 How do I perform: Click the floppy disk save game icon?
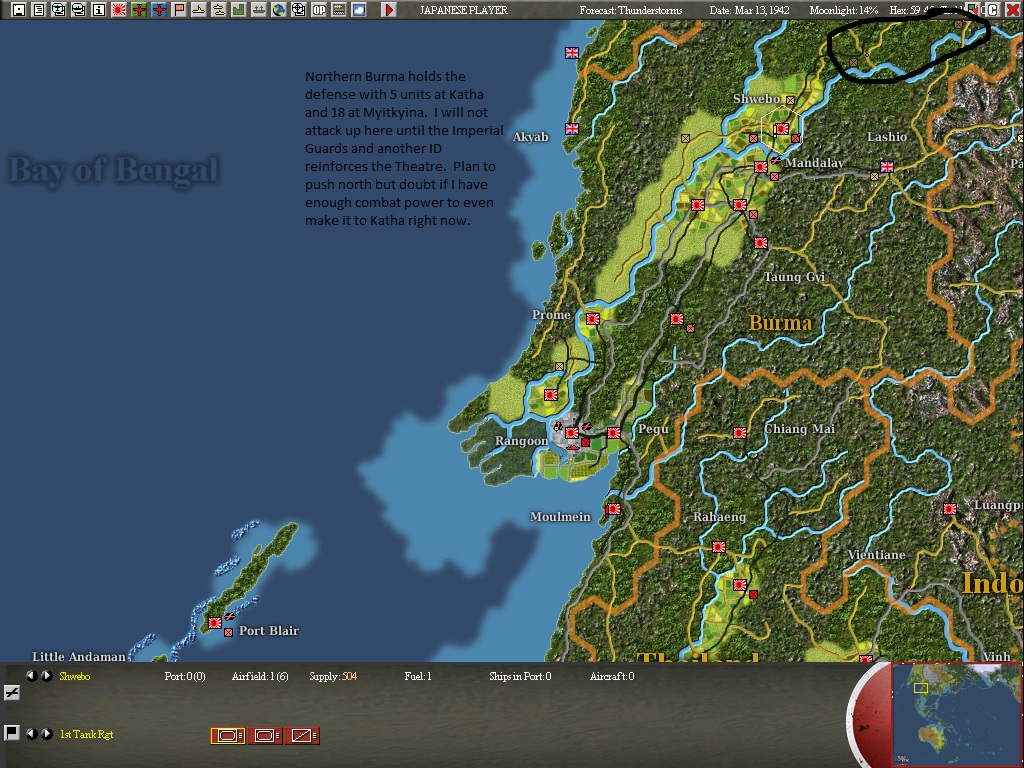click(19, 10)
